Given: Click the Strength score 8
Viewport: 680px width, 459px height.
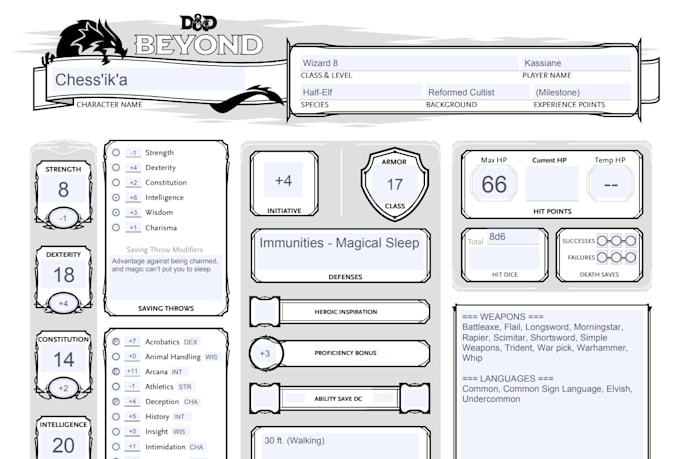Looking at the screenshot, I should pos(63,190).
